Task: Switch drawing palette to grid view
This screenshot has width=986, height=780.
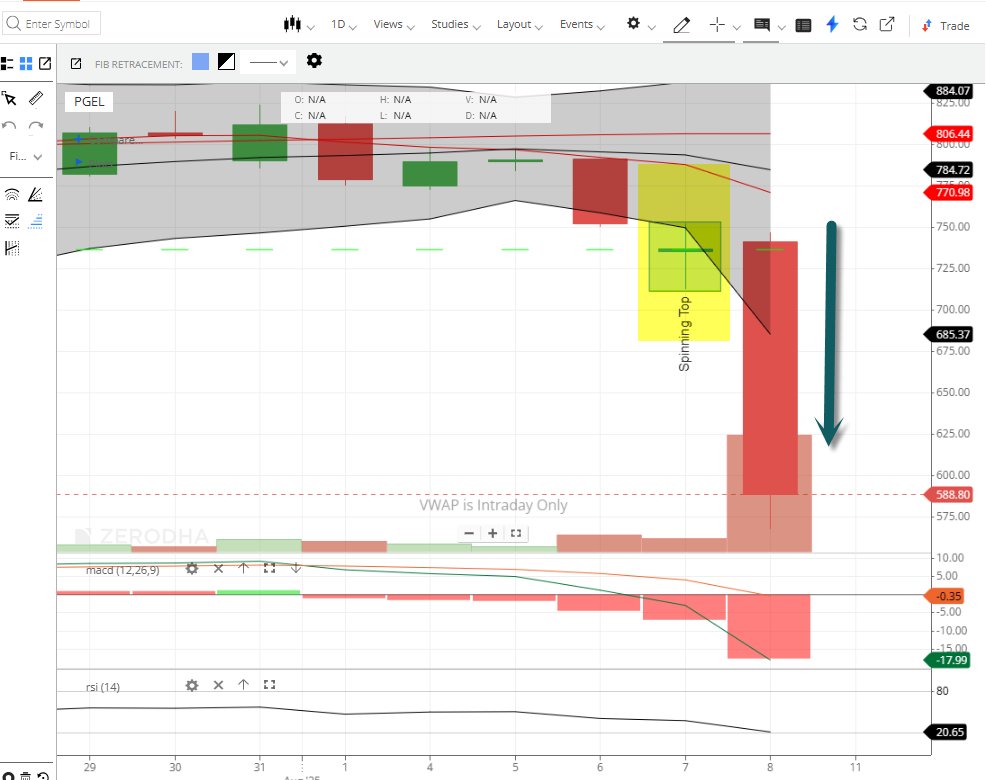Action: 26,64
